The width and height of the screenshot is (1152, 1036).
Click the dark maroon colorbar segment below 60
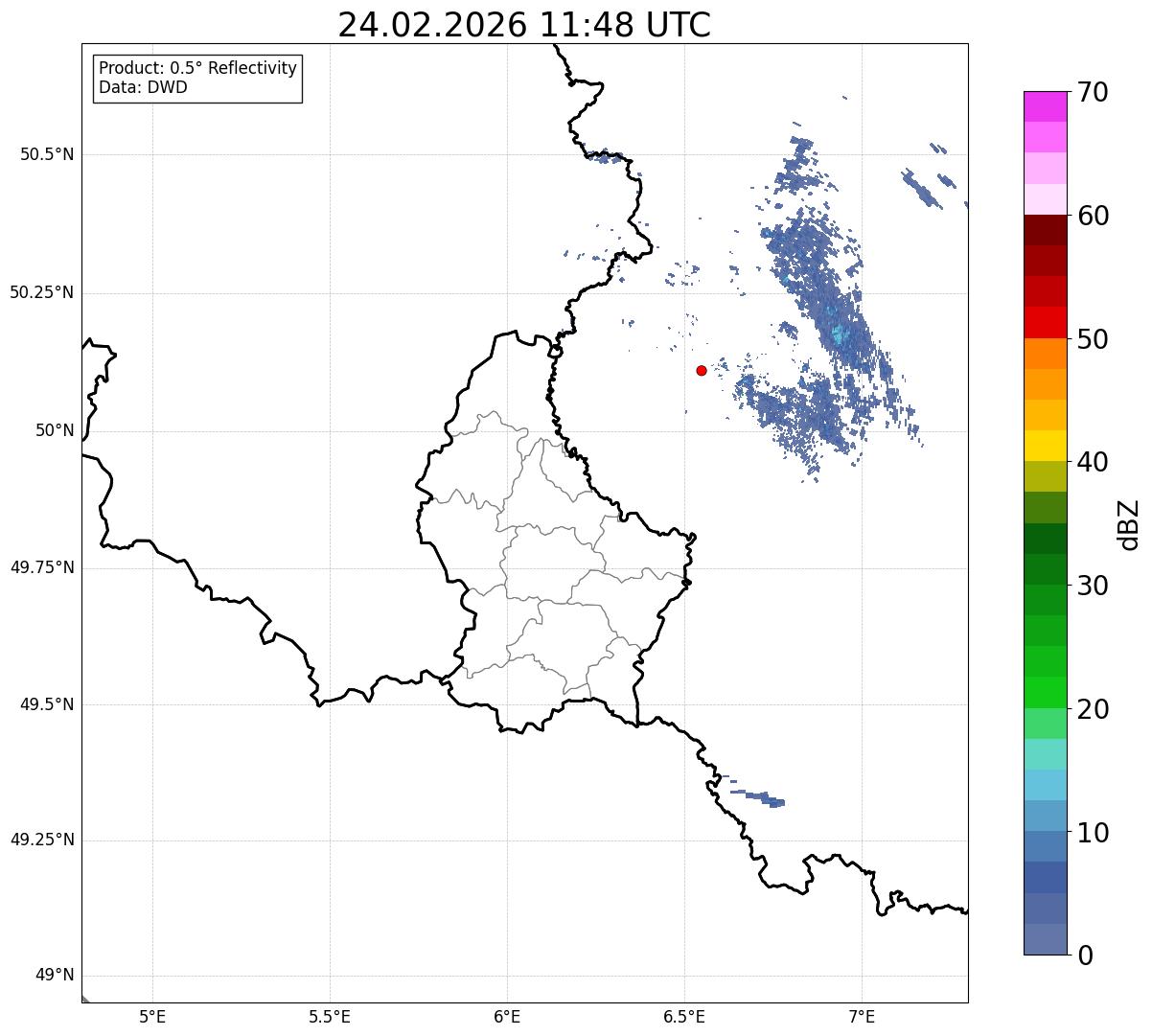click(x=1045, y=230)
